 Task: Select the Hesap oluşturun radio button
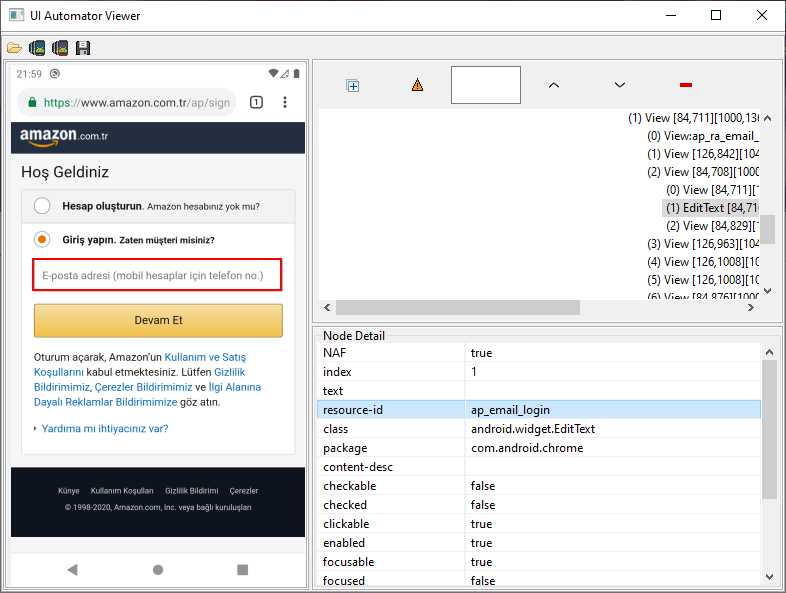tap(42, 206)
